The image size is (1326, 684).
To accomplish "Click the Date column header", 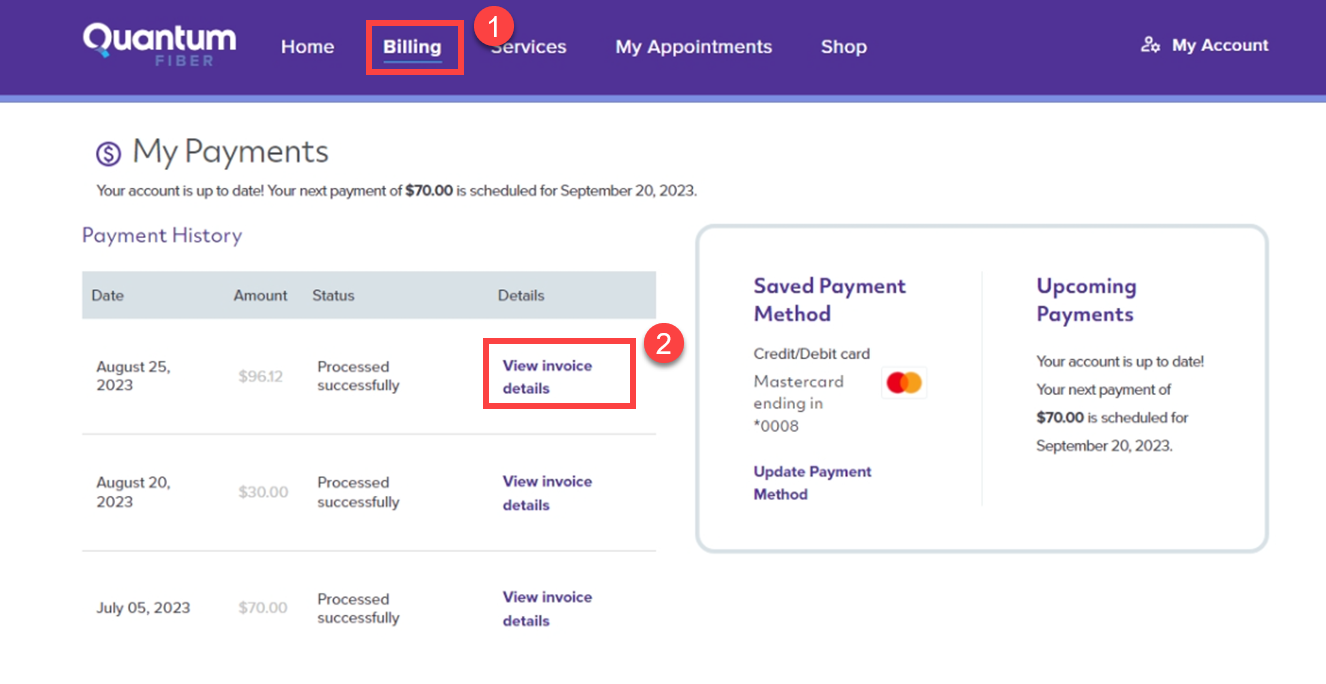I will [x=107, y=295].
